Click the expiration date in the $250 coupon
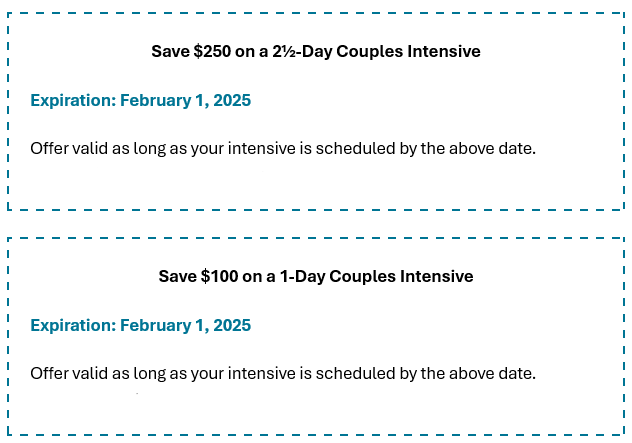This screenshot has width=632, height=443. pyautogui.click(x=185, y=100)
